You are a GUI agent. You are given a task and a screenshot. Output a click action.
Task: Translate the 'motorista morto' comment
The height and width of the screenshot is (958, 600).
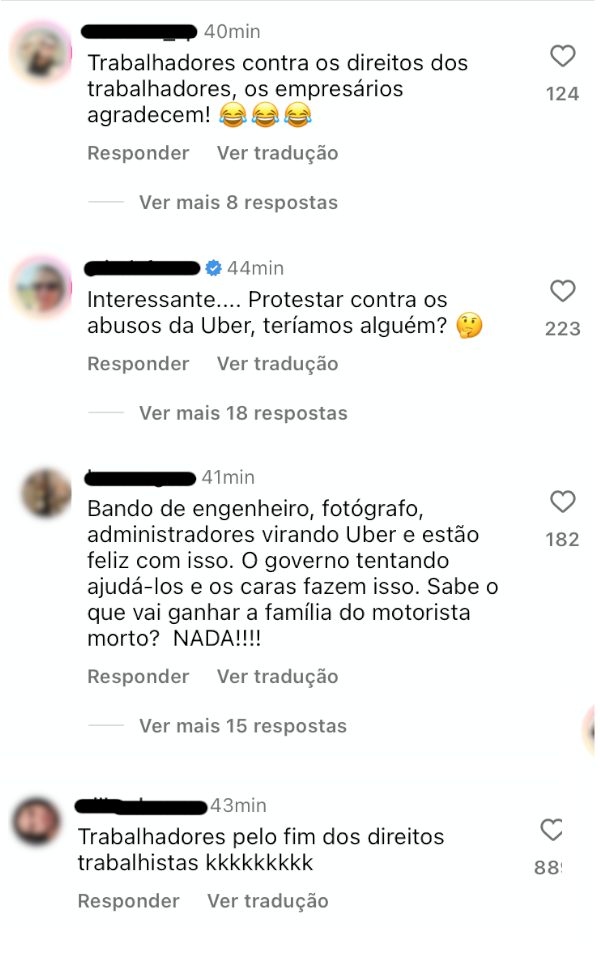[x=277, y=676]
